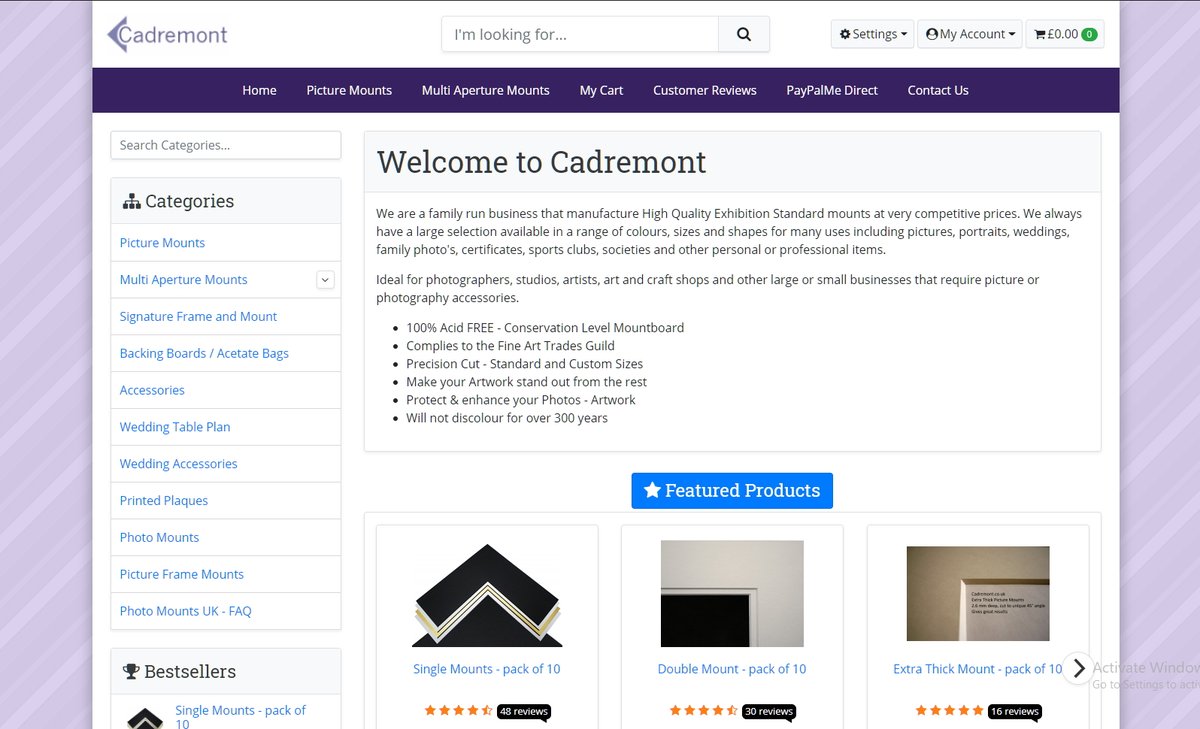The height and width of the screenshot is (729, 1200).
Task: Open the My Account dropdown menu
Action: click(x=969, y=33)
